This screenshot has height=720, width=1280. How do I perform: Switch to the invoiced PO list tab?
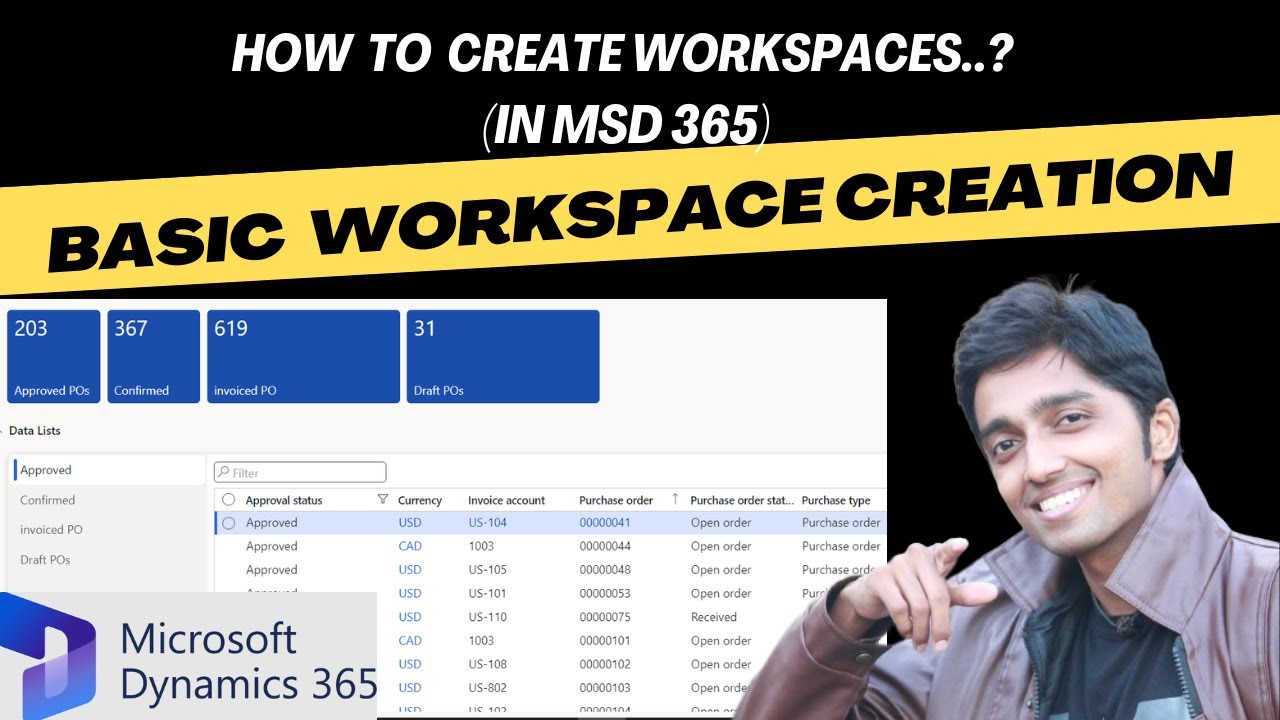click(x=108, y=530)
